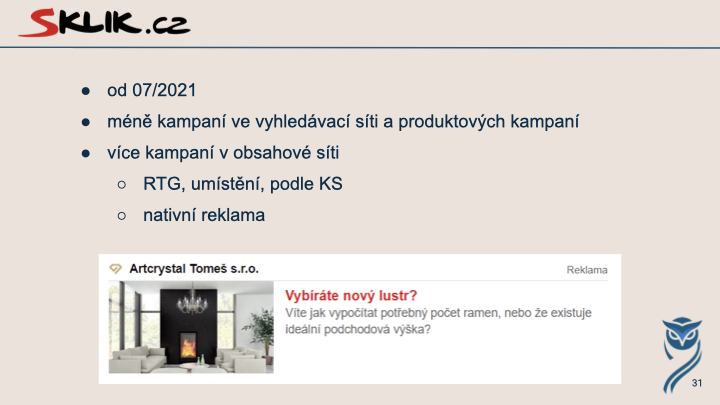Click the chandelier in the ad photo
The width and height of the screenshot is (720, 405).
click(x=191, y=300)
